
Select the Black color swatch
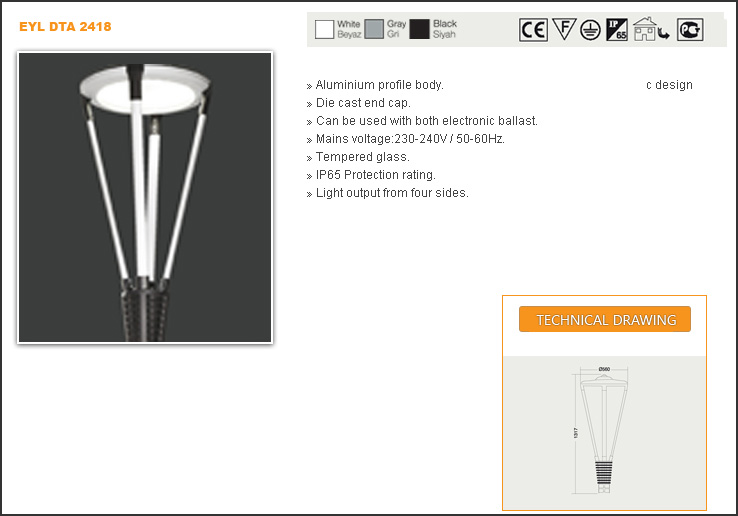click(419, 29)
